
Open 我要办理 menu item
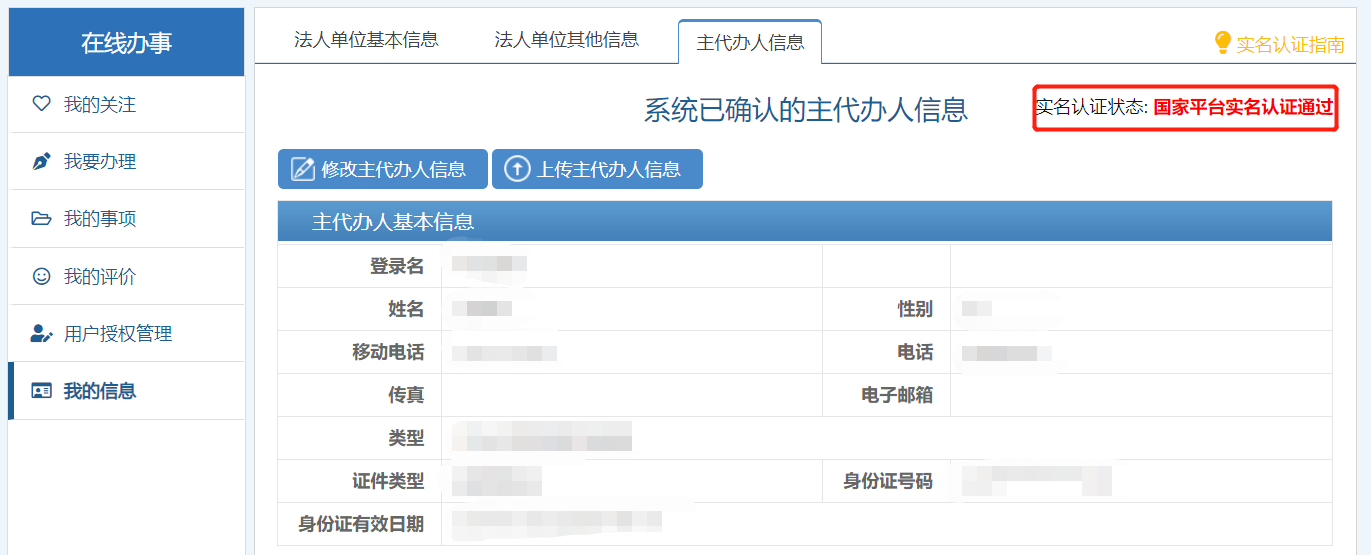(x=100, y=162)
